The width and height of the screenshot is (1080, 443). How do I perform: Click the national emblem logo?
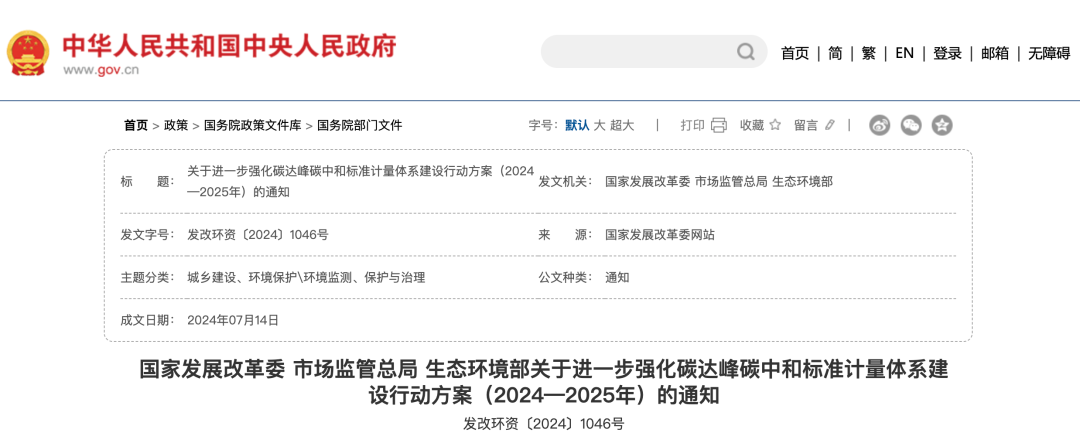click(x=28, y=52)
